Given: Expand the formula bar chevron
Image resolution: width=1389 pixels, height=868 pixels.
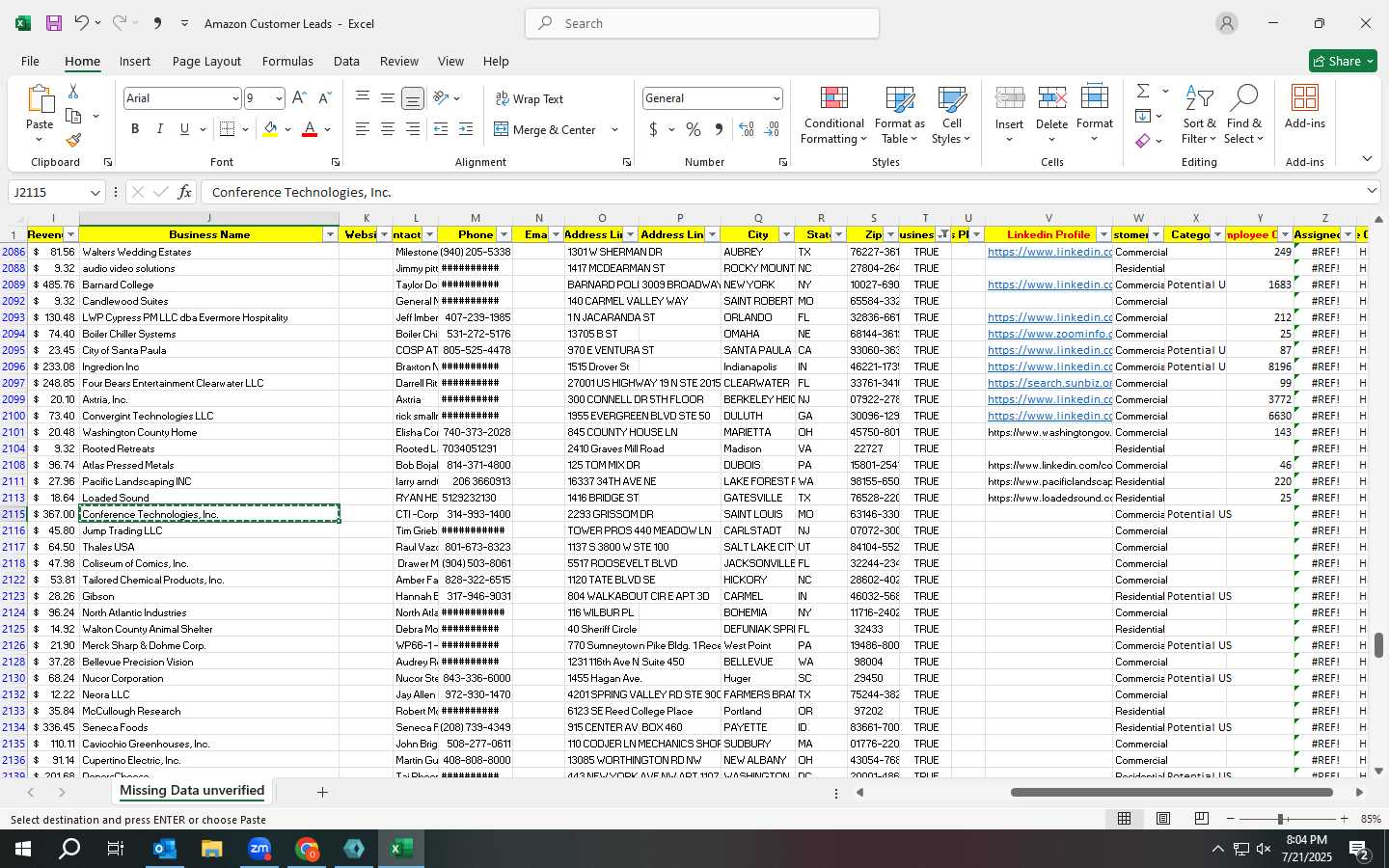Looking at the screenshot, I should pyautogui.click(x=1372, y=192).
